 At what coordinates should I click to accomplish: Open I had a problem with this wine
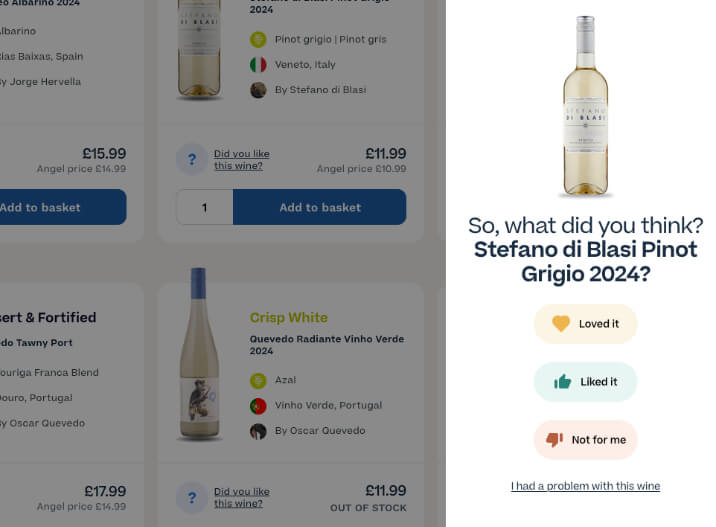pyautogui.click(x=585, y=486)
